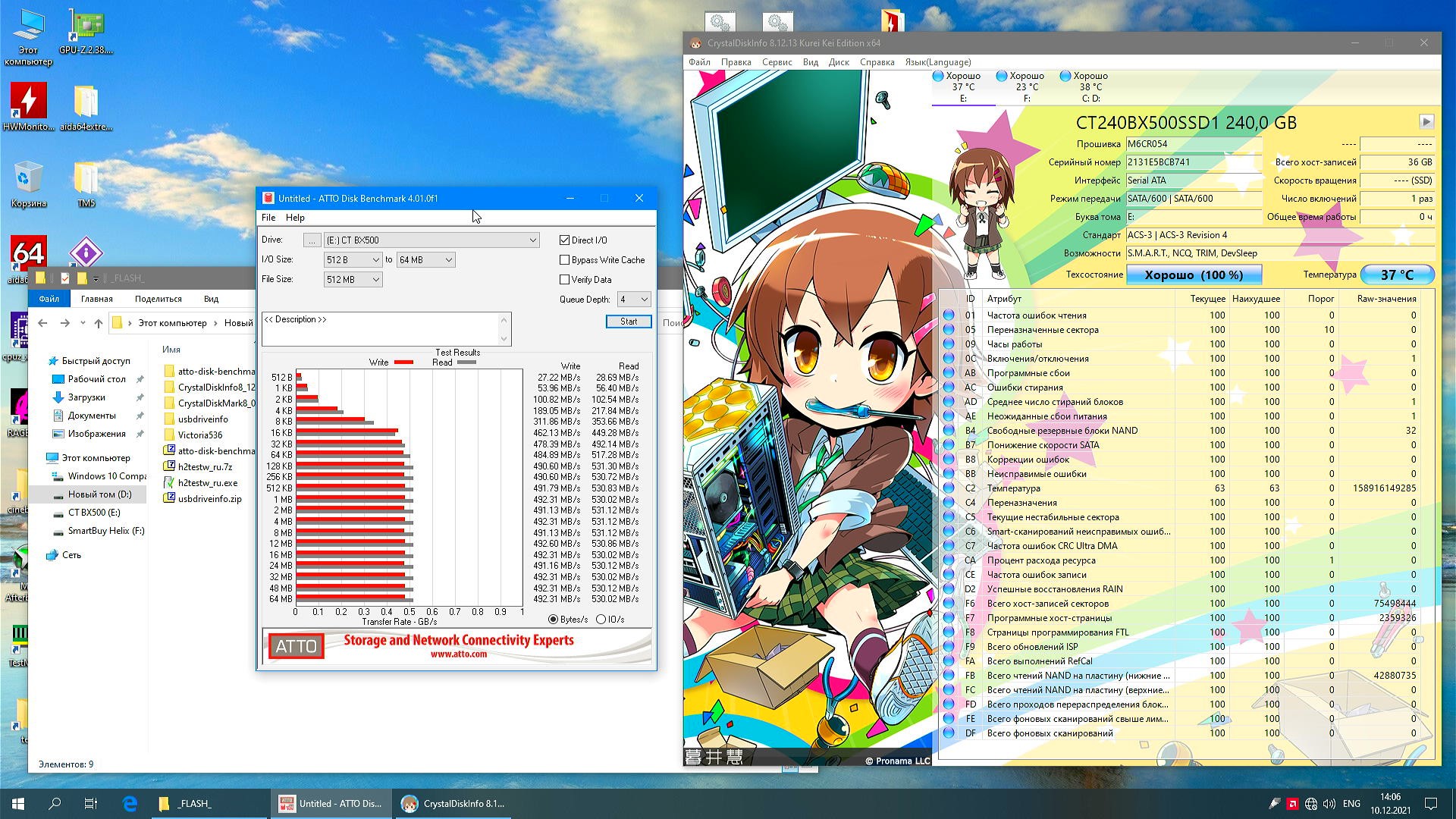Screen dimensions: 1456x819
Task: Enable Bypass Write Cache option
Action: pos(564,259)
